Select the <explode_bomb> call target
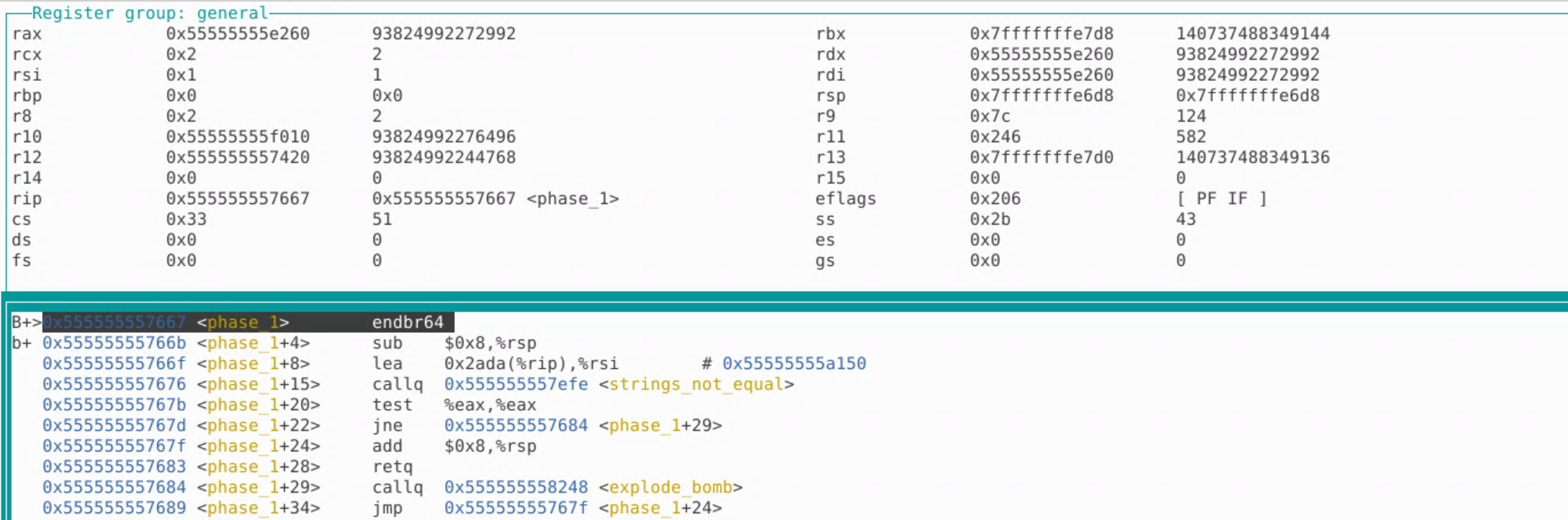This screenshot has height=520, width=1568. [x=670, y=487]
